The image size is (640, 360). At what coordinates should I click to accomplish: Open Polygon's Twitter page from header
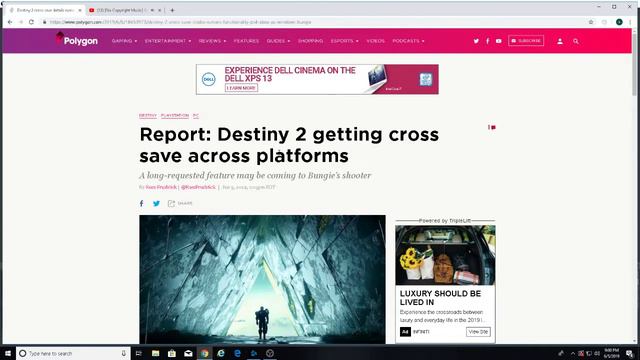pos(476,41)
